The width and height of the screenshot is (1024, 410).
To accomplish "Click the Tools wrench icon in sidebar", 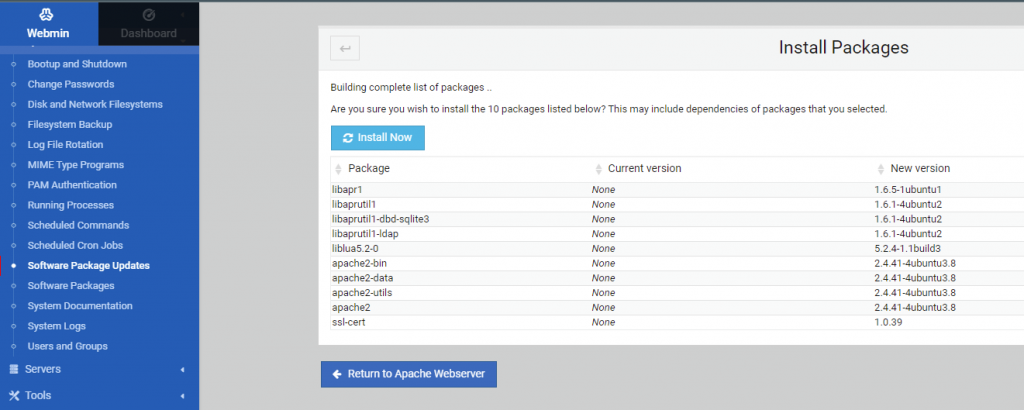I will pyautogui.click(x=14, y=395).
